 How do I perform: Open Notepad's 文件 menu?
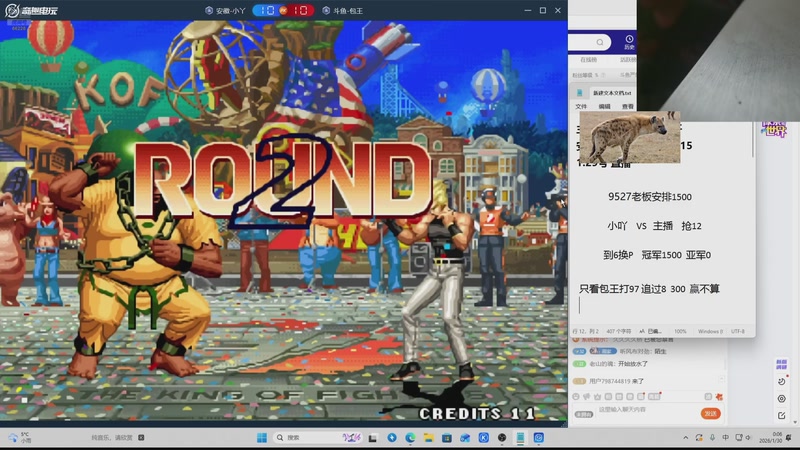click(581, 107)
